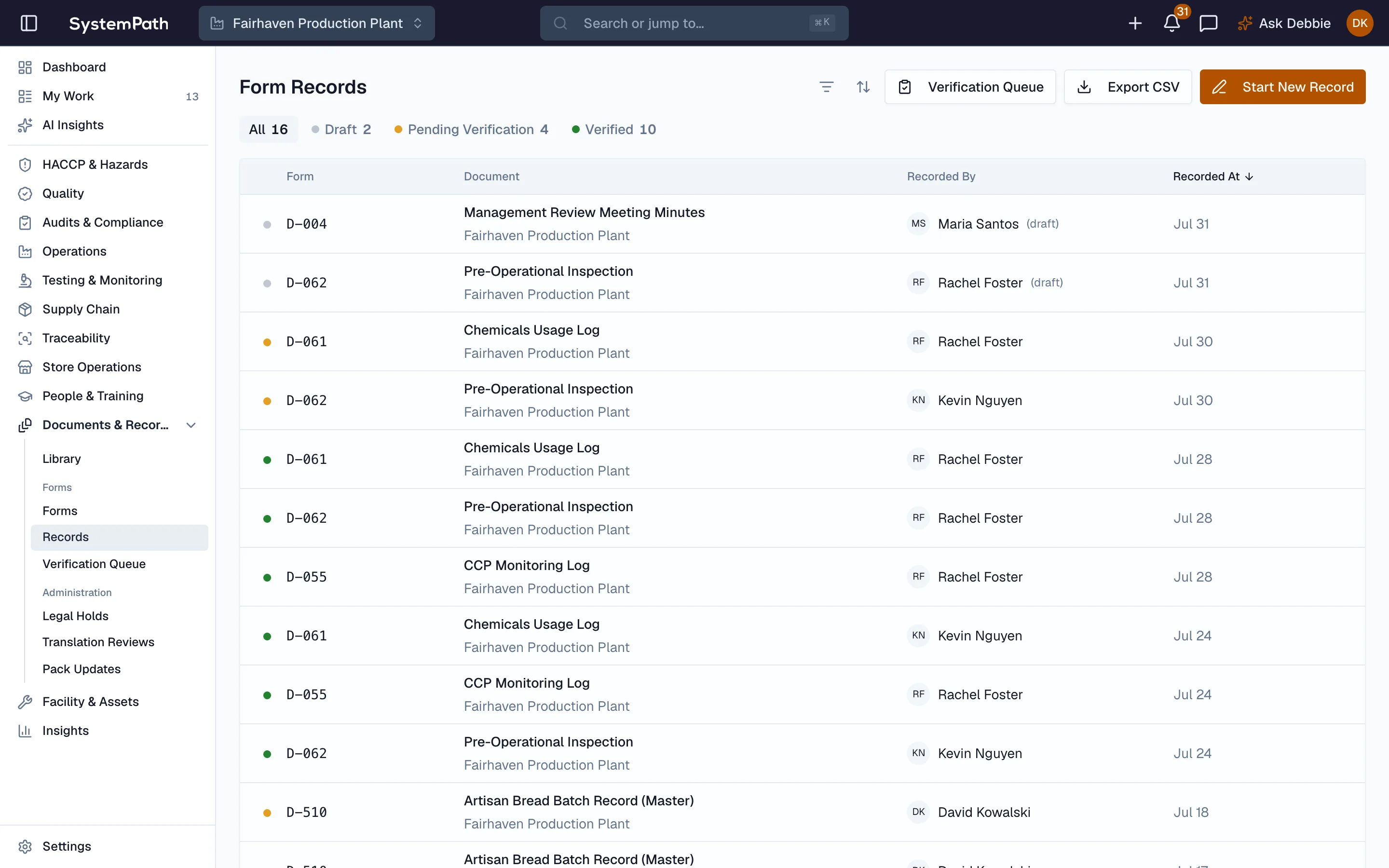Click the Form column header
This screenshot has width=1389, height=868.
coord(300,176)
